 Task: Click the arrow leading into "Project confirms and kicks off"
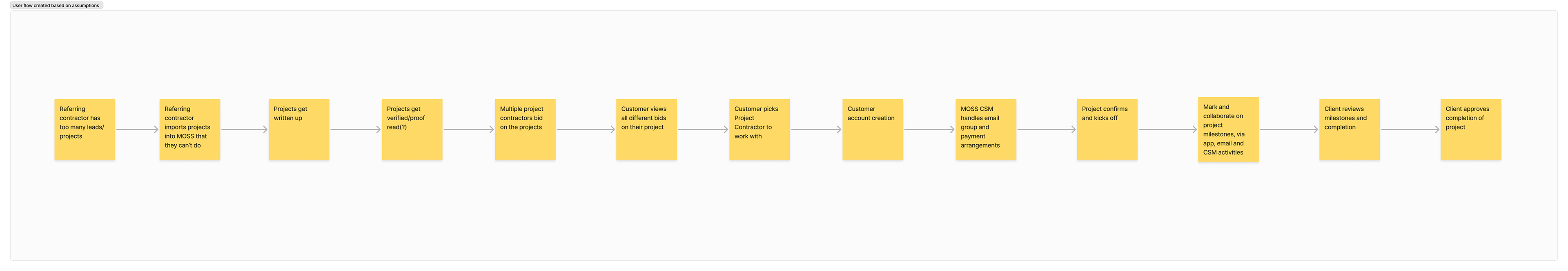pyautogui.click(x=1046, y=130)
